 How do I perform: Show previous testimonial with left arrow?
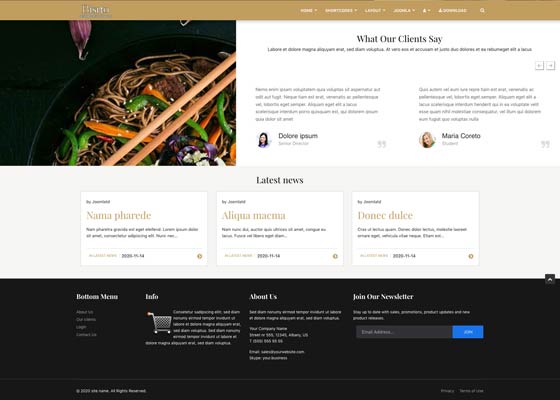click(x=539, y=65)
